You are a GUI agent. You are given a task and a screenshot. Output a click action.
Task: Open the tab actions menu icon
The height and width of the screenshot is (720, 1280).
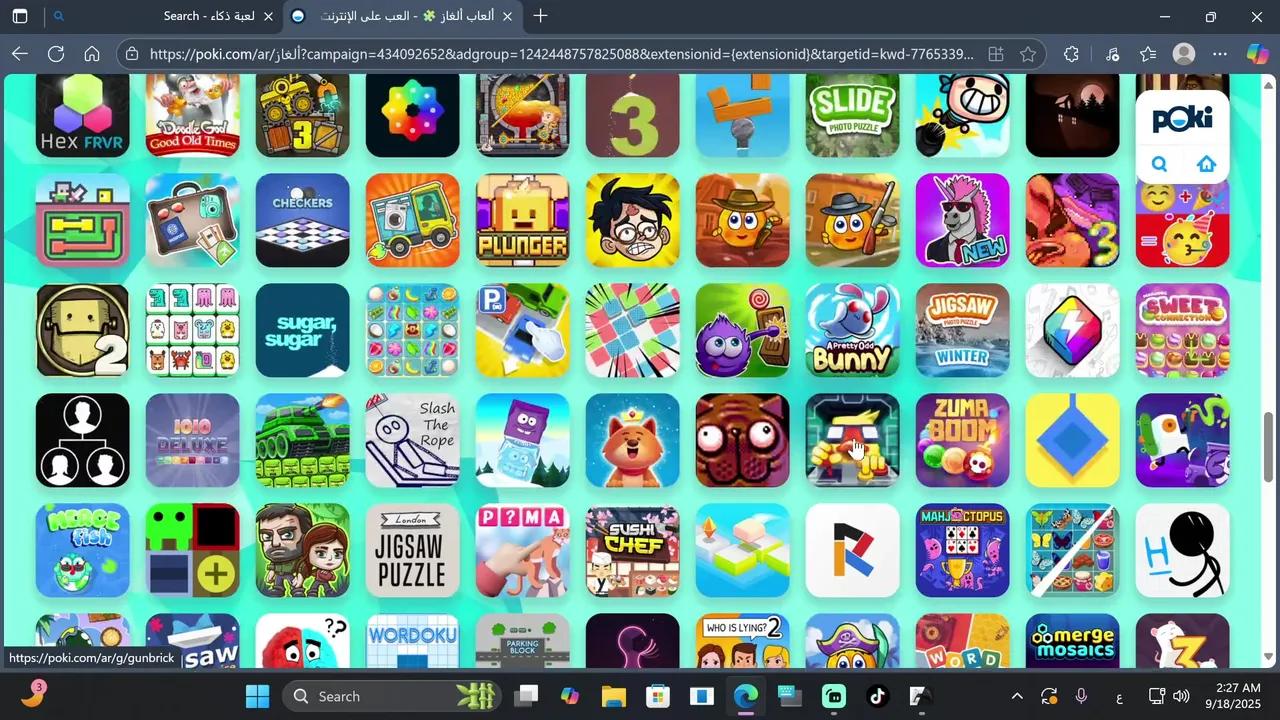click(20, 16)
